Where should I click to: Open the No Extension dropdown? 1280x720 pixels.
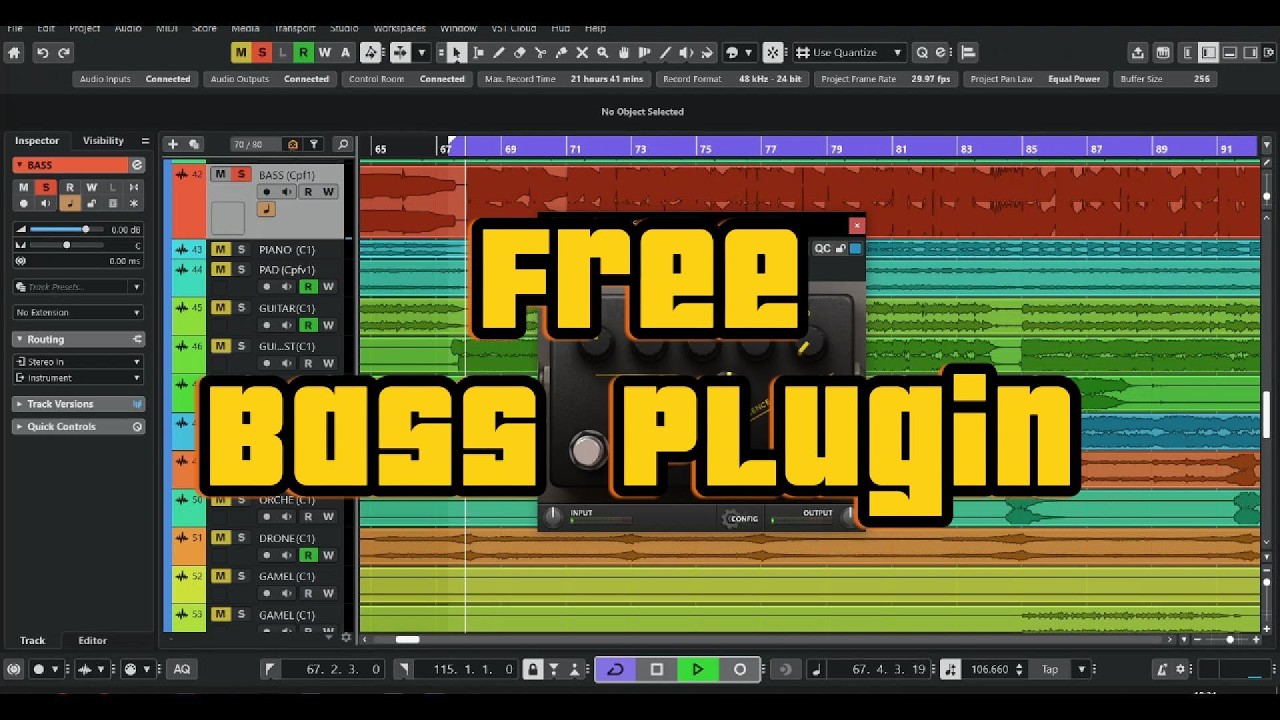78,313
